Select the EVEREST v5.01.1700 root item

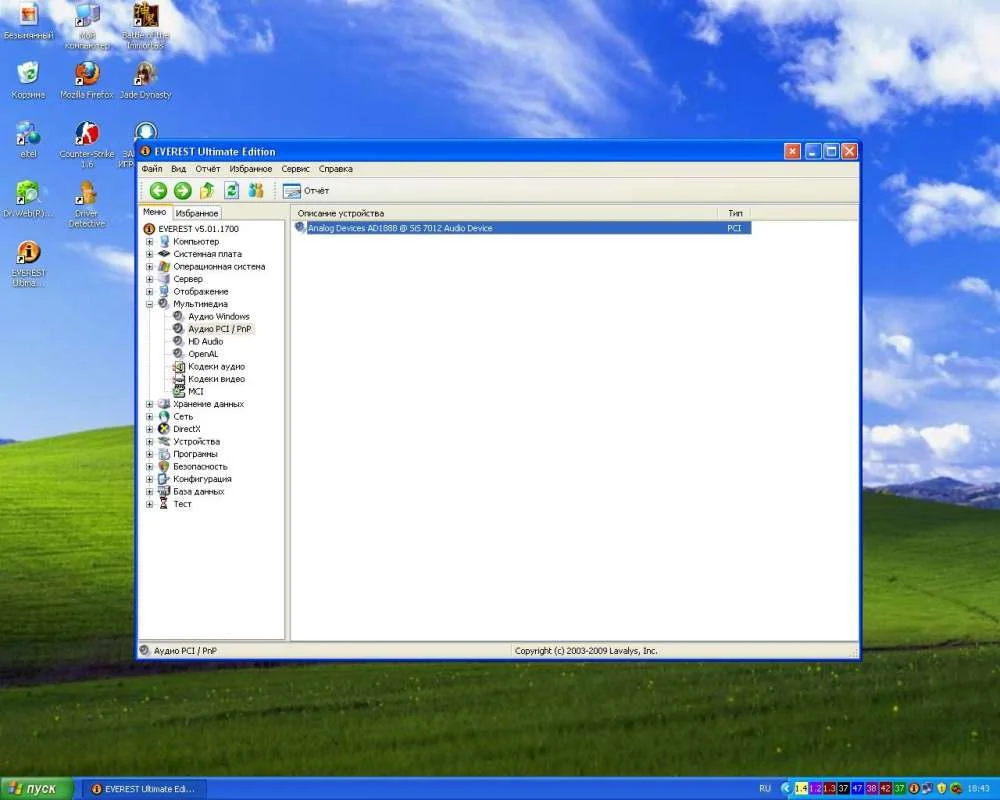click(198, 228)
